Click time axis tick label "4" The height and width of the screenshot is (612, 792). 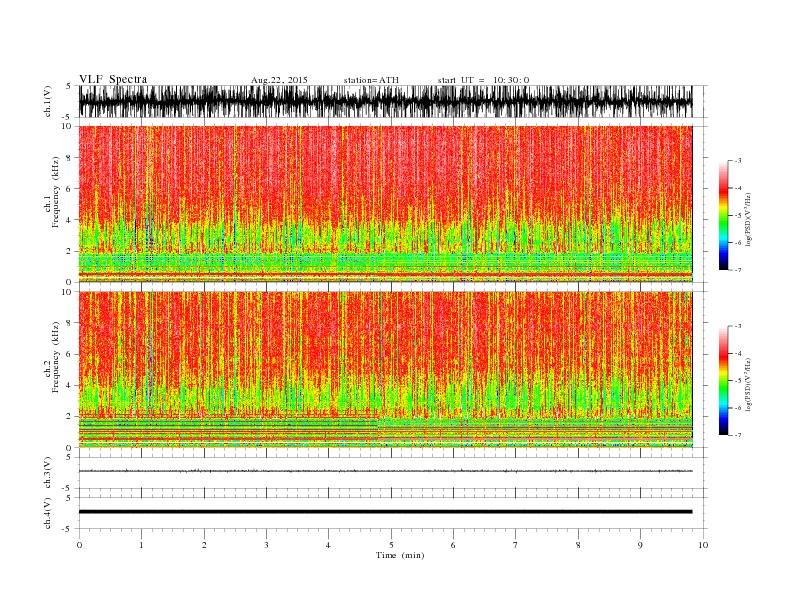(328, 545)
